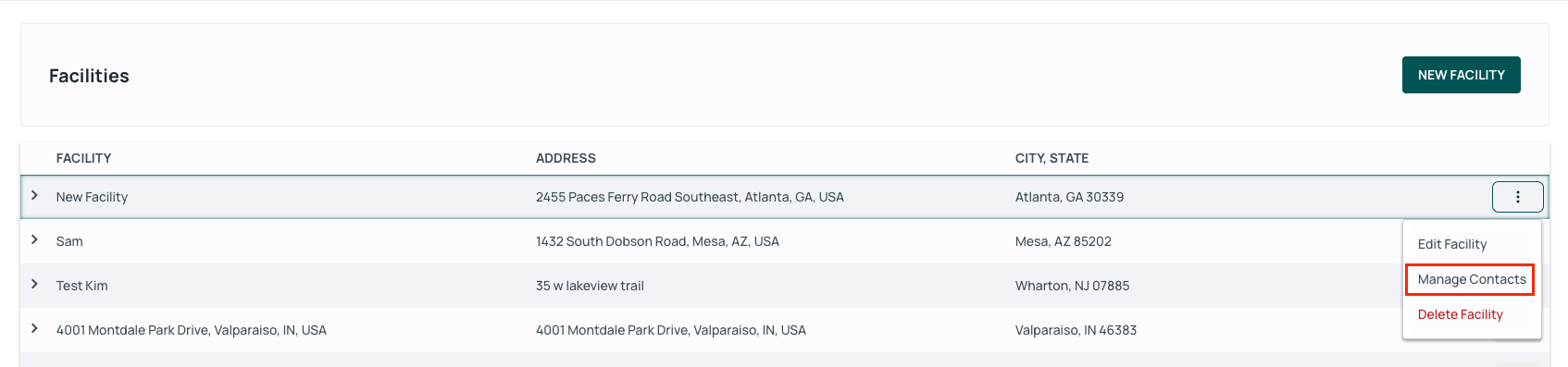The image size is (1568, 367).
Task: Expand the 4001 Montdale Park Drive row
Action: (x=34, y=329)
